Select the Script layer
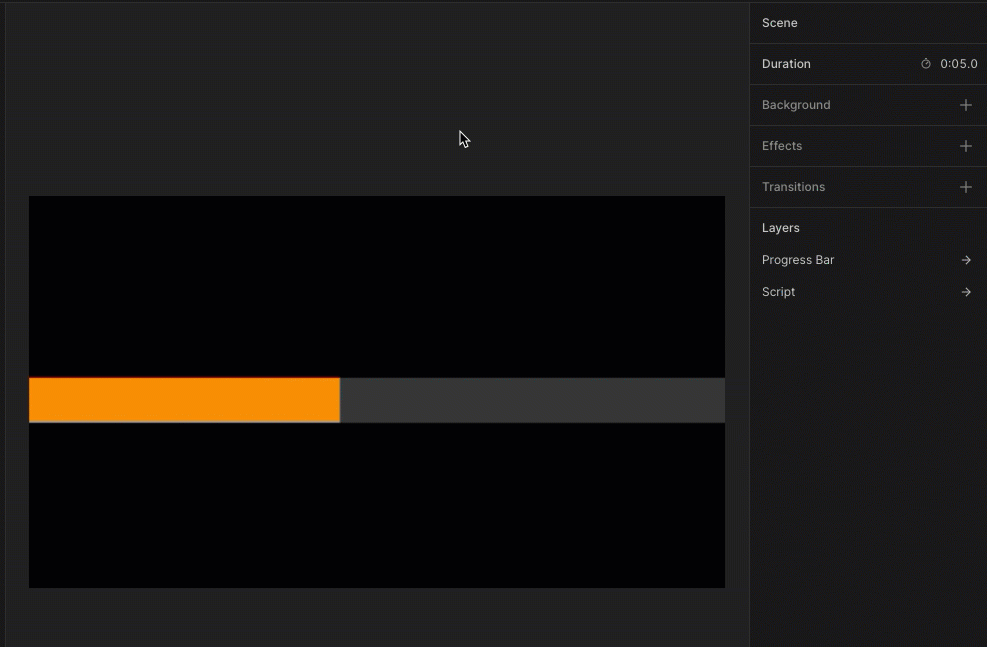This screenshot has height=647, width=987. 778,291
